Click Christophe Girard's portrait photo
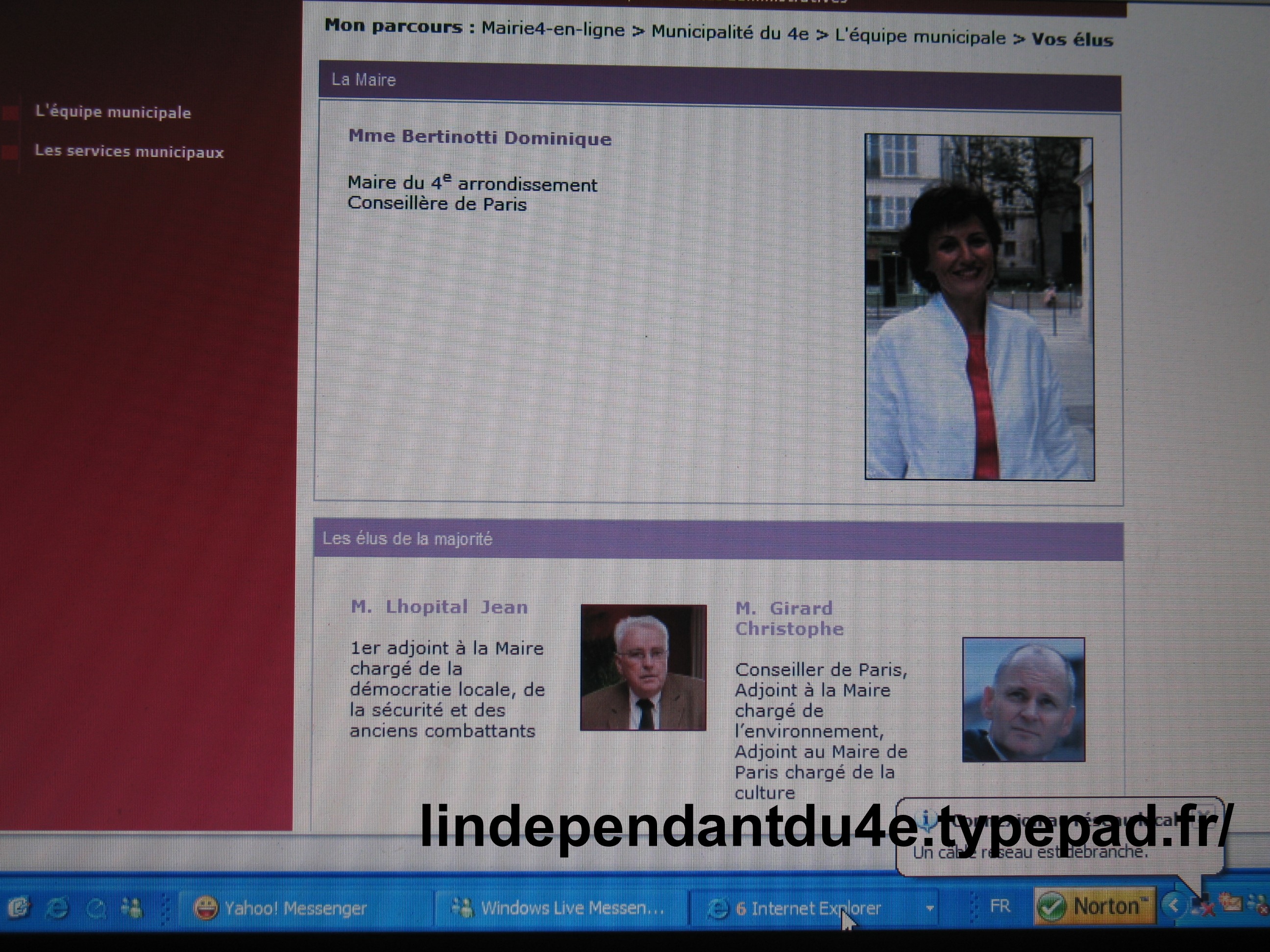Image resolution: width=1270 pixels, height=952 pixels. (x=1024, y=700)
